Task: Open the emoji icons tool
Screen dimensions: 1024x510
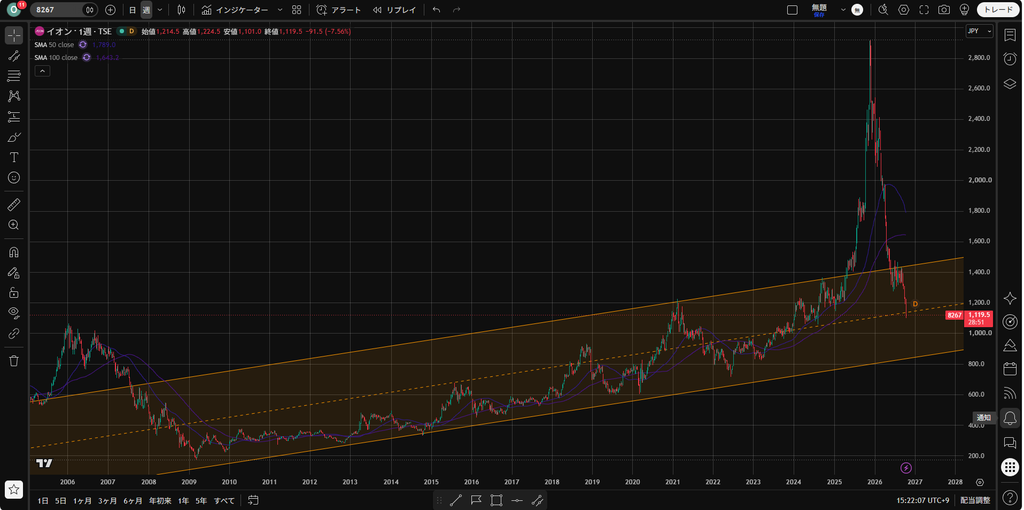Action: tap(14, 178)
